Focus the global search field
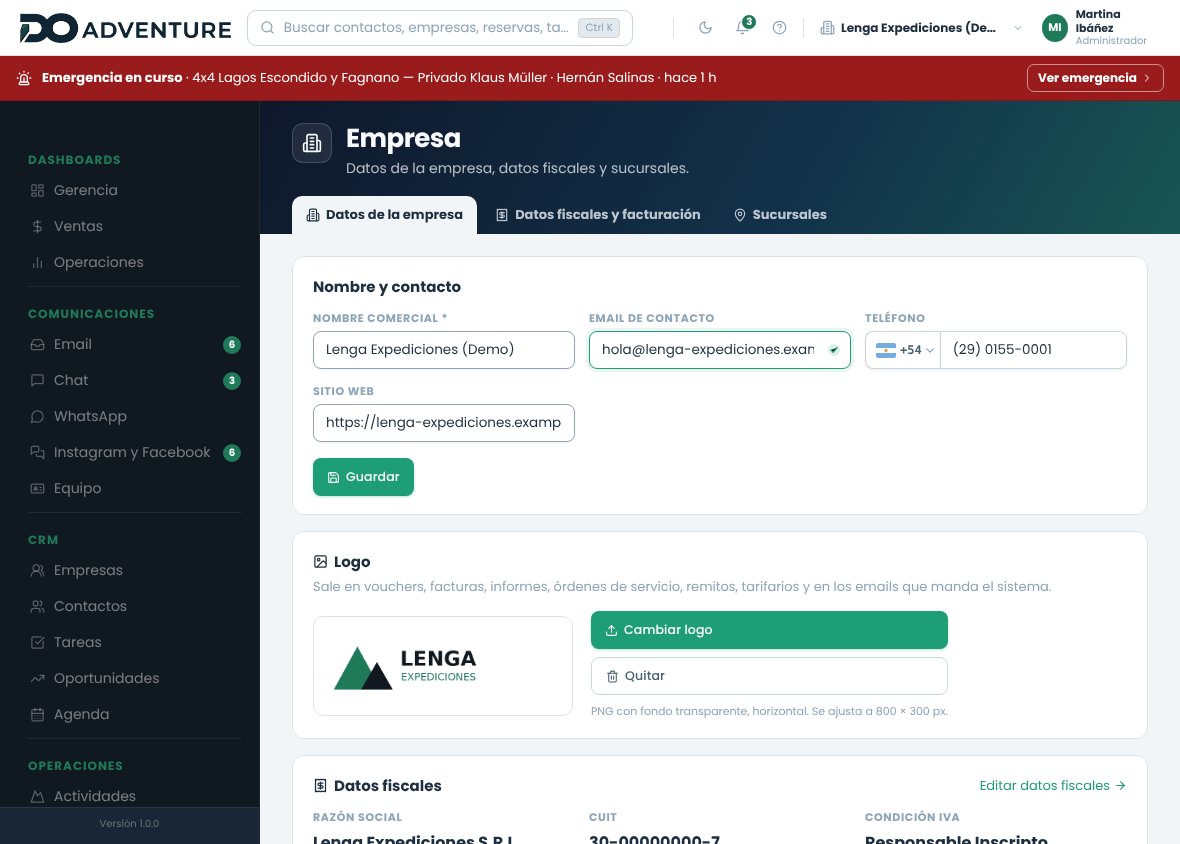Screen dimensions: 1180x844 [439, 28]
